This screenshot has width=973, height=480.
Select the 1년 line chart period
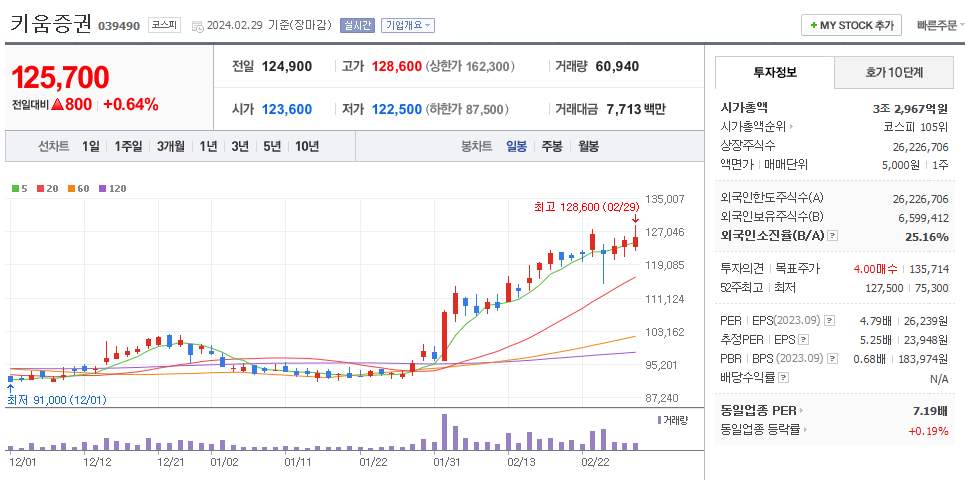click(x=208, y=146)
